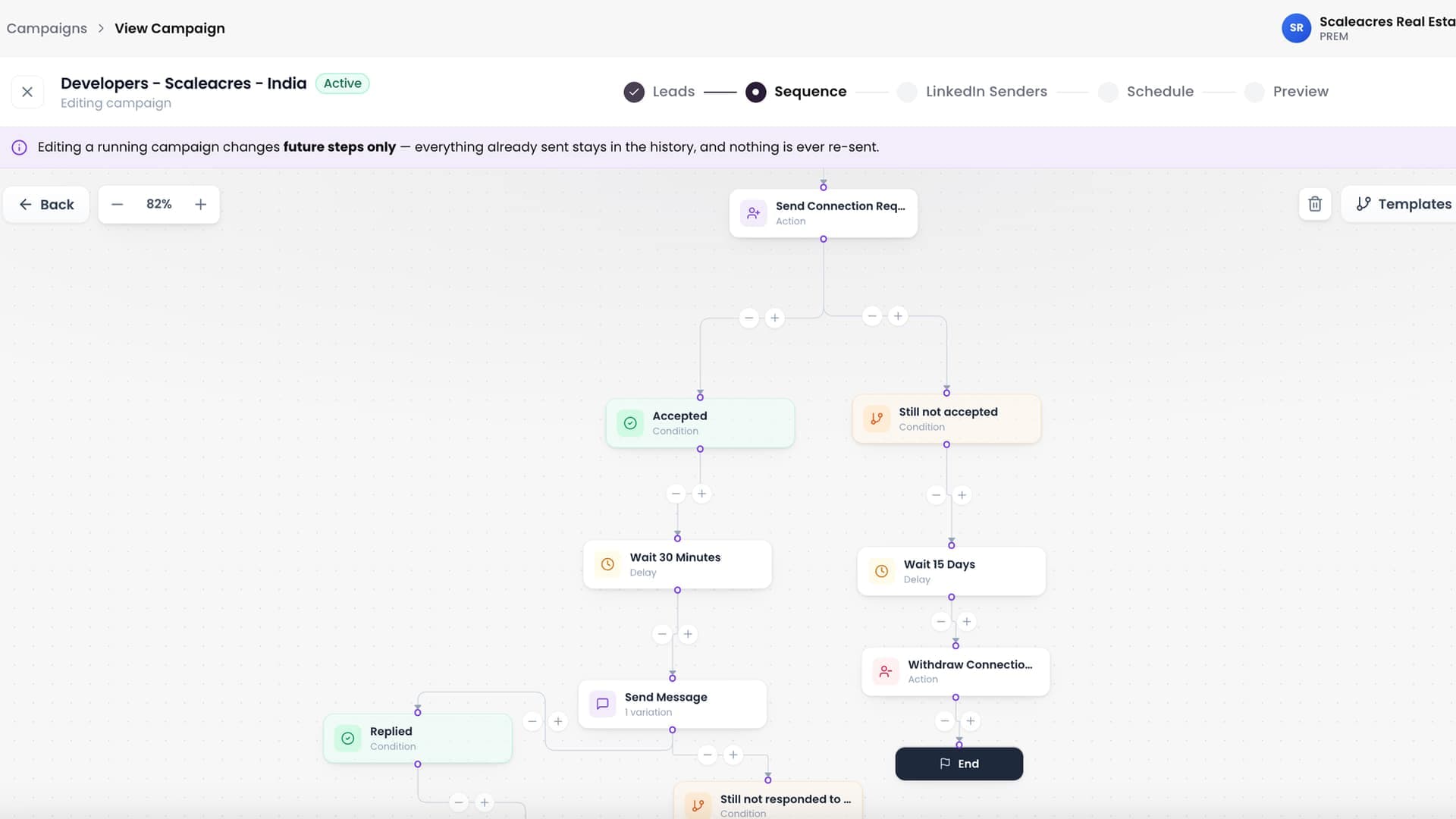
Task: Open the Leads step
Action: click(659, 92)
